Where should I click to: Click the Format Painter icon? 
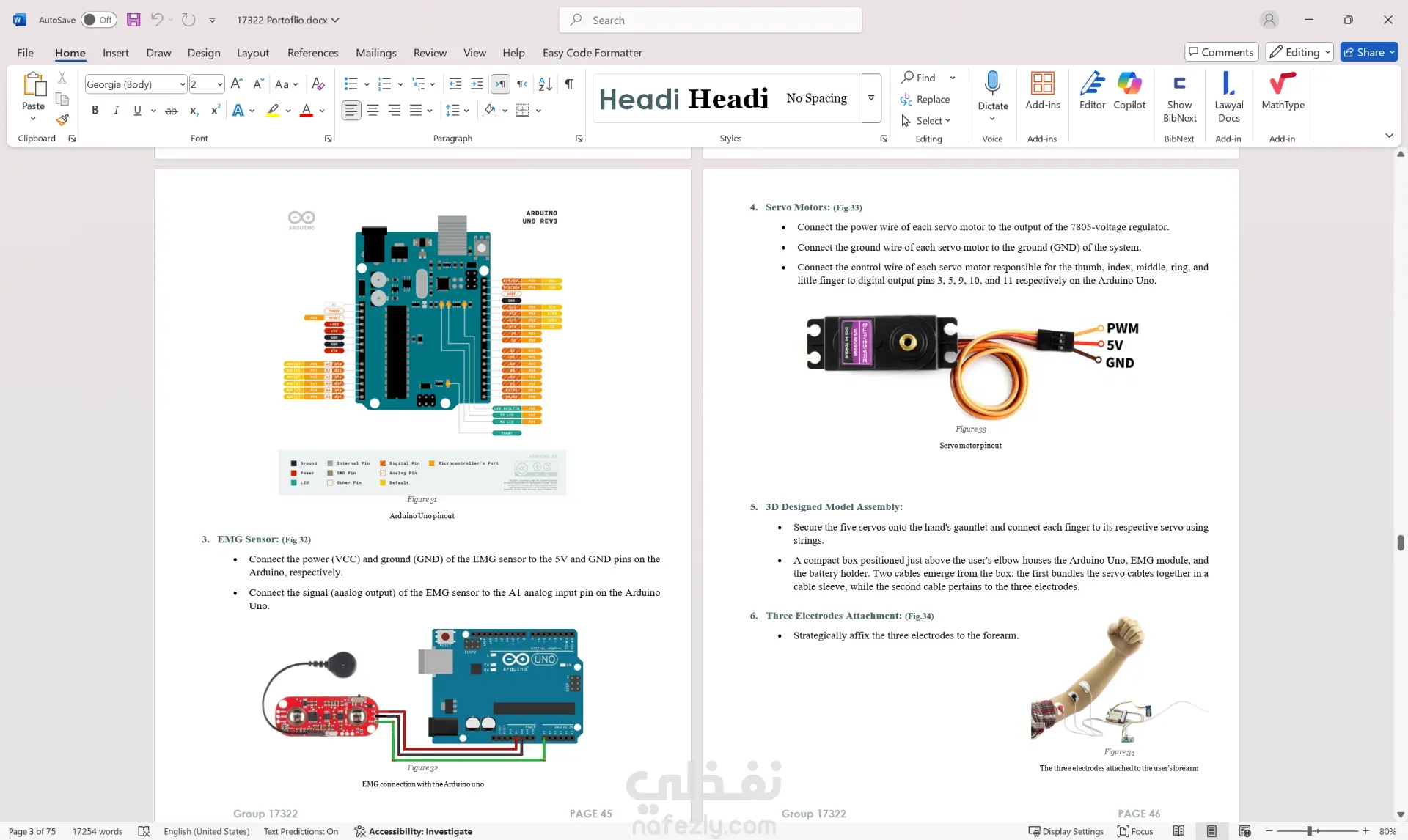click(62, 119)
